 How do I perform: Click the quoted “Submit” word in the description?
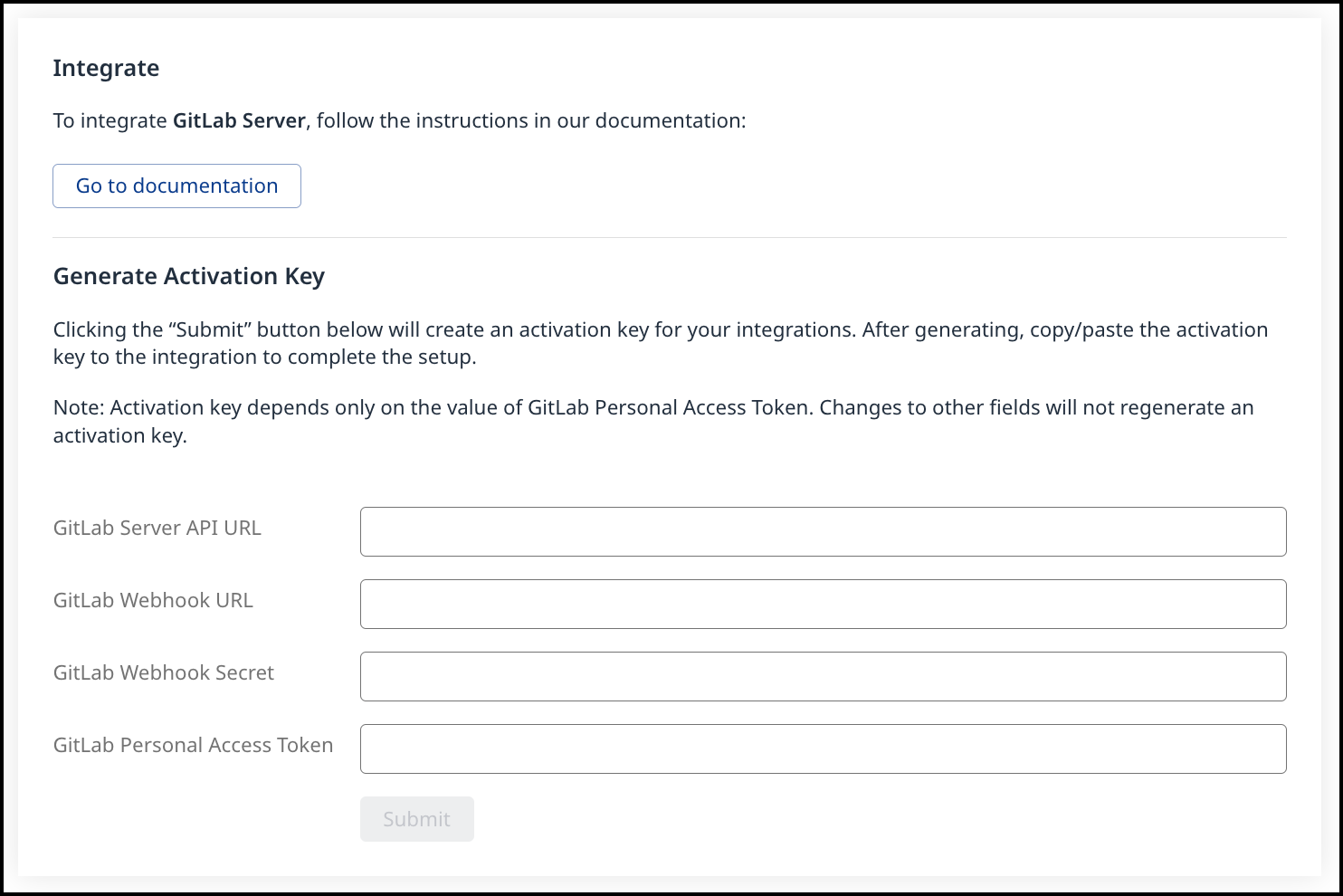pyautogui.click(x=209, y=329)
